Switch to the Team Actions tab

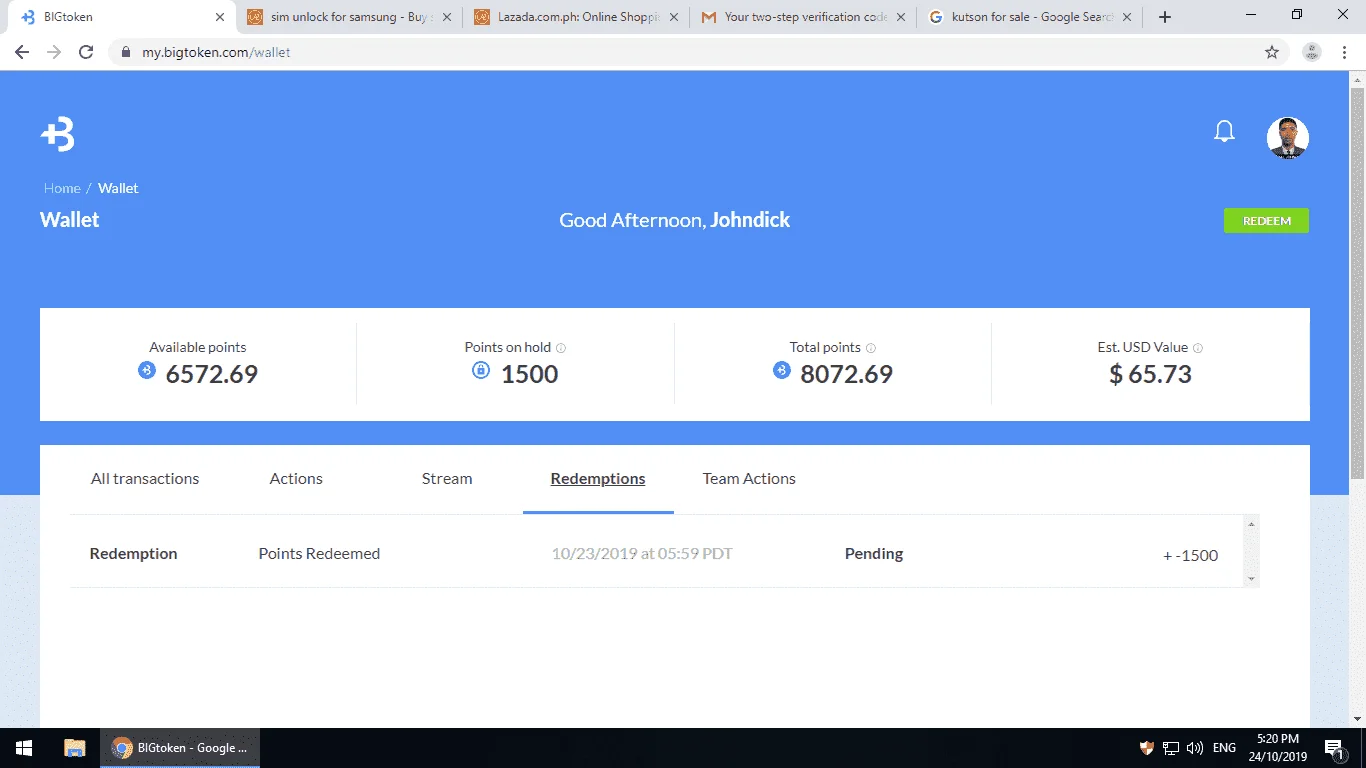(x=749, y=479)
